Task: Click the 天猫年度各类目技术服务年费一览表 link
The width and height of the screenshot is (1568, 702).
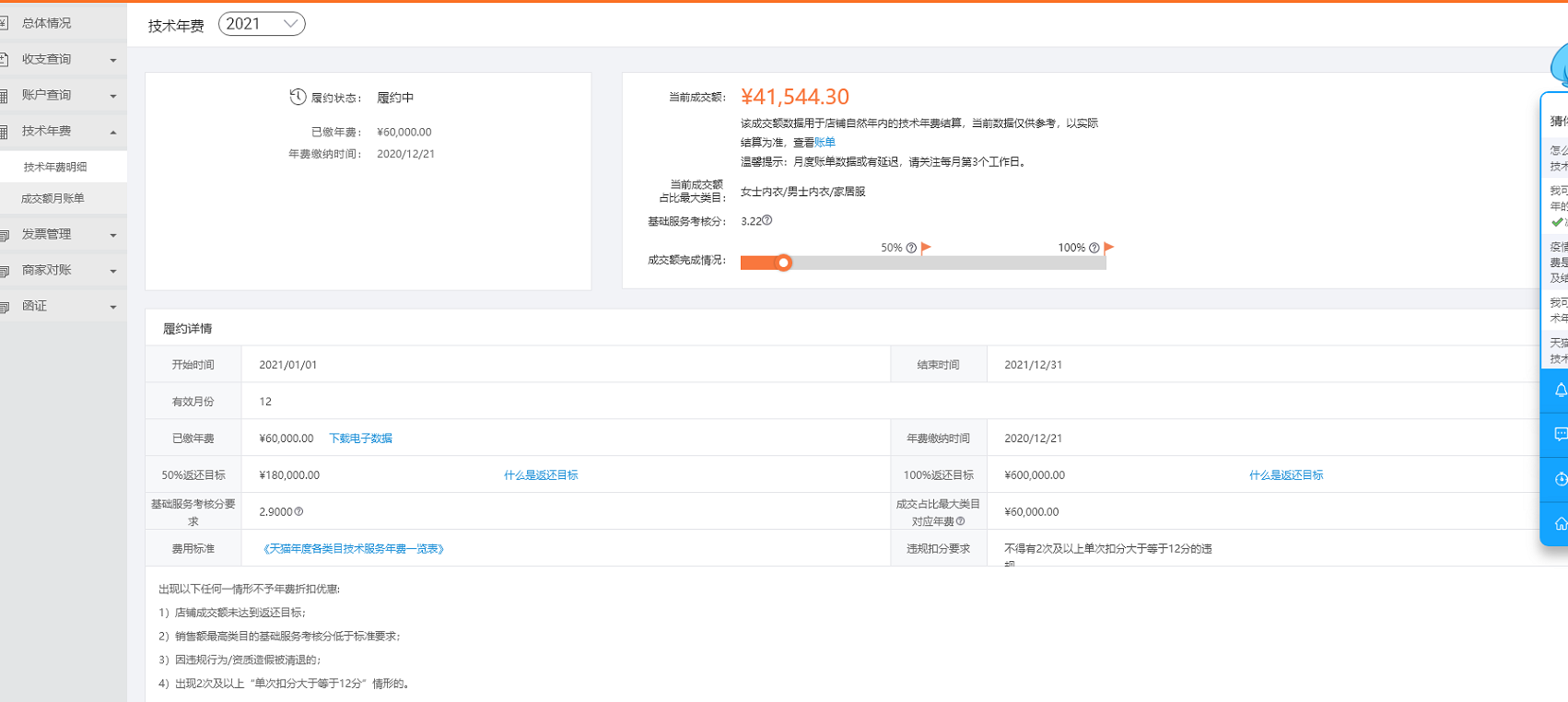Action: click(354, 549)
